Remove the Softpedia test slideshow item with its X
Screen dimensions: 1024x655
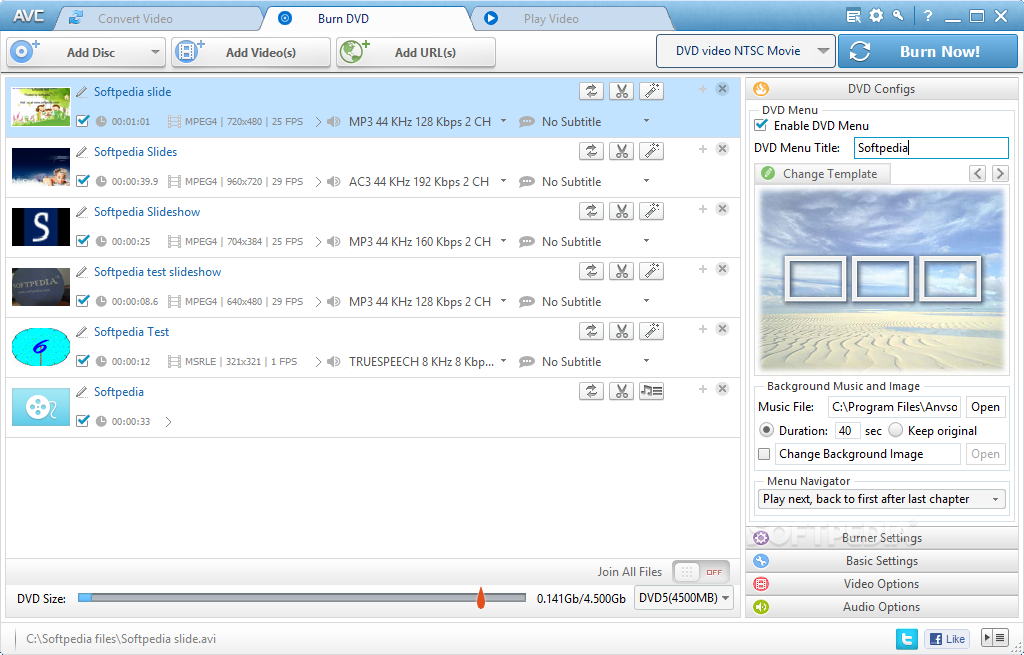[722, 269]
